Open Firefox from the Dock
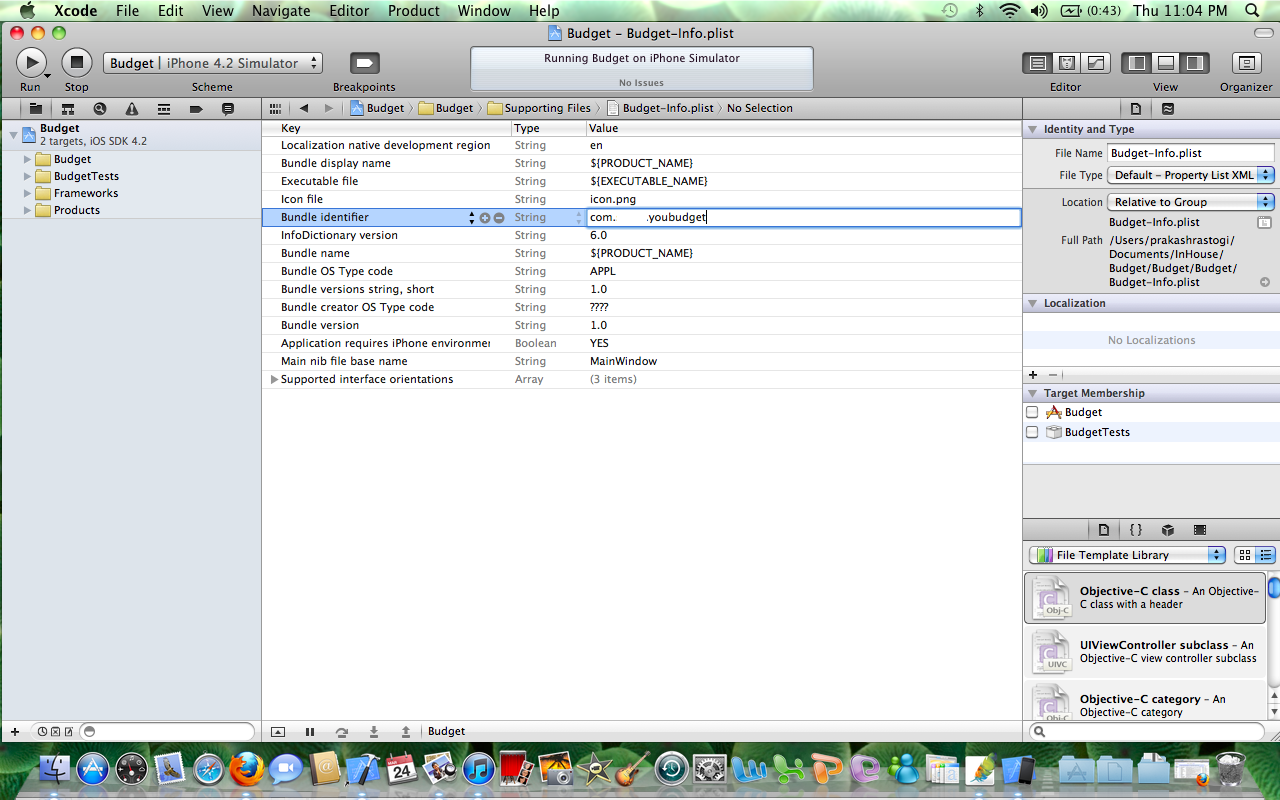The width and height of the screenshot is (1280, 800). [x=247, y=769]
